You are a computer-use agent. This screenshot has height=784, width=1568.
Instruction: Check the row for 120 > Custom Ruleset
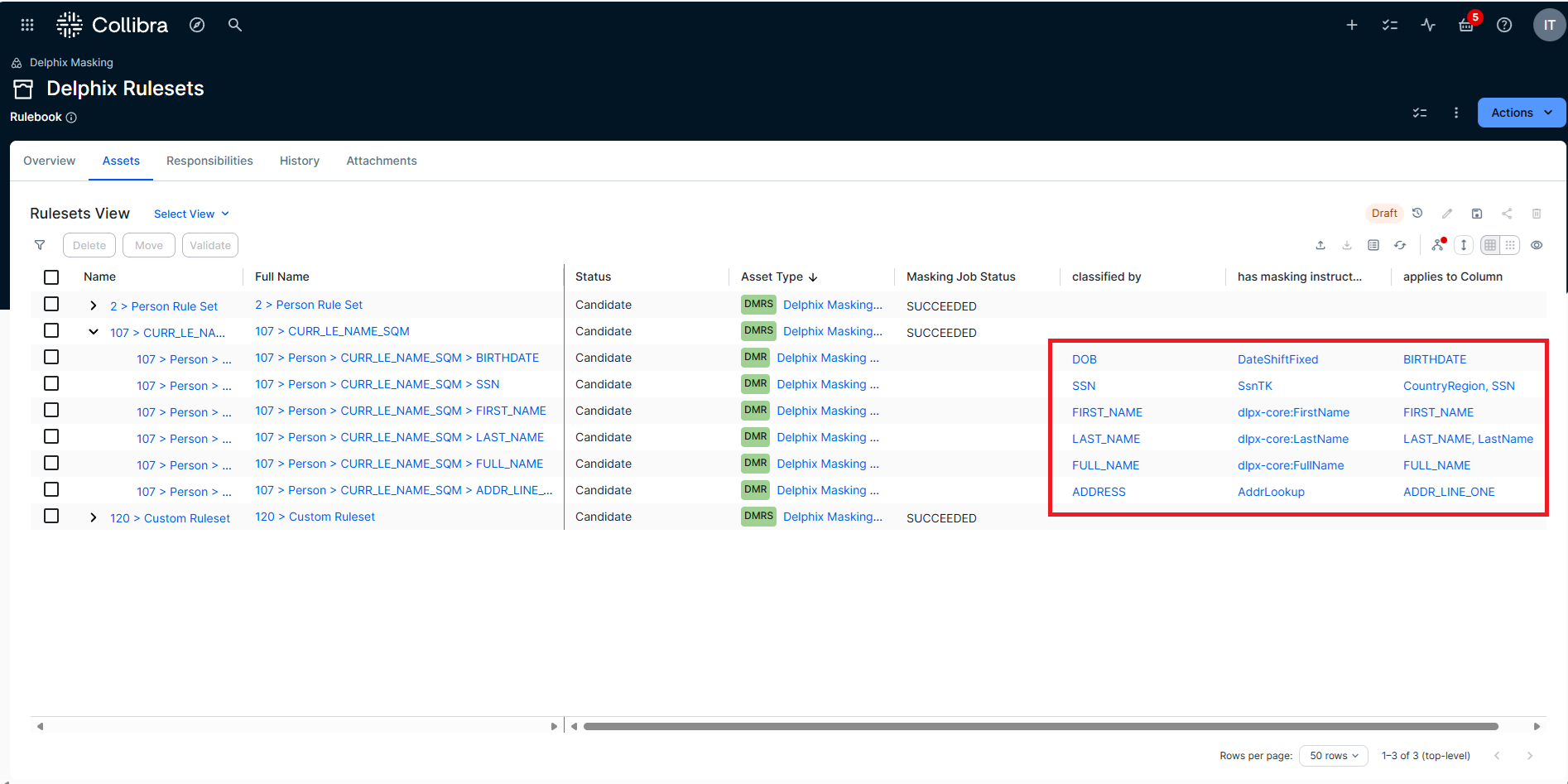(51, 515)
